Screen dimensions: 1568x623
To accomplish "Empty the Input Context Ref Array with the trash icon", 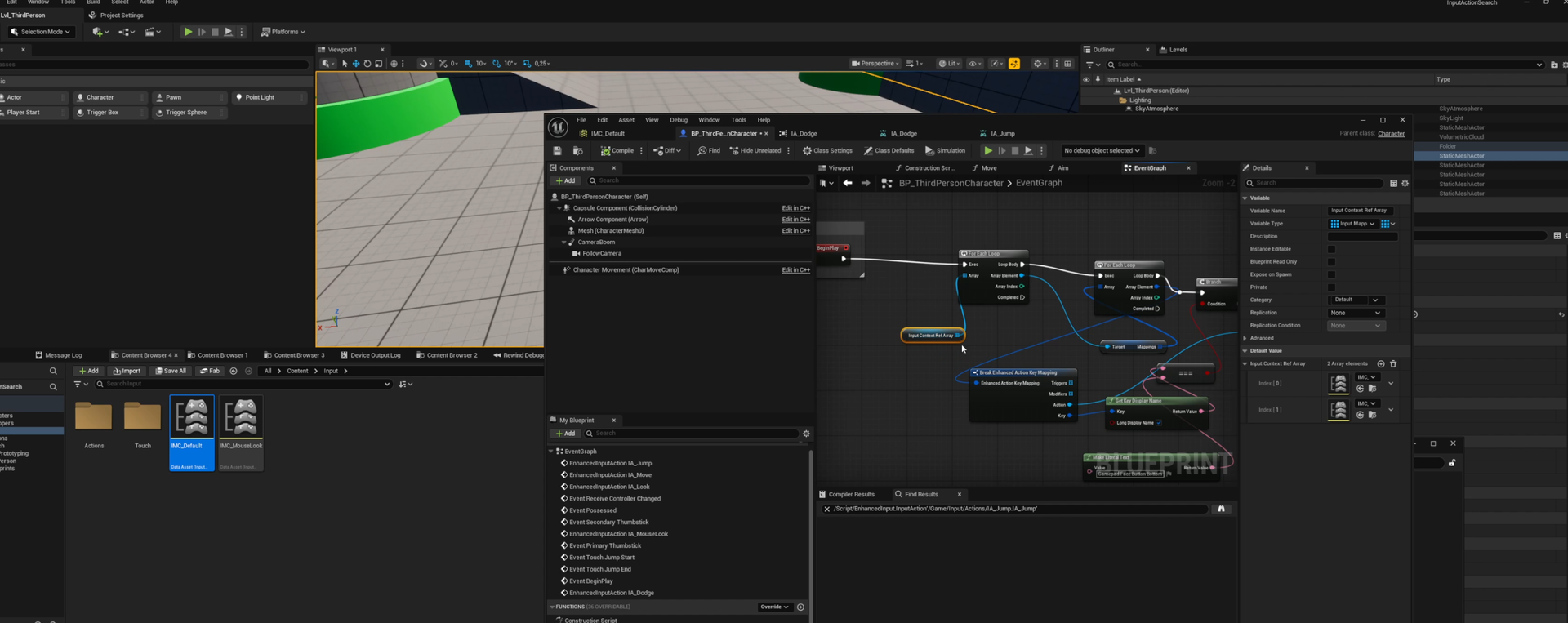I will (1393, 363).
